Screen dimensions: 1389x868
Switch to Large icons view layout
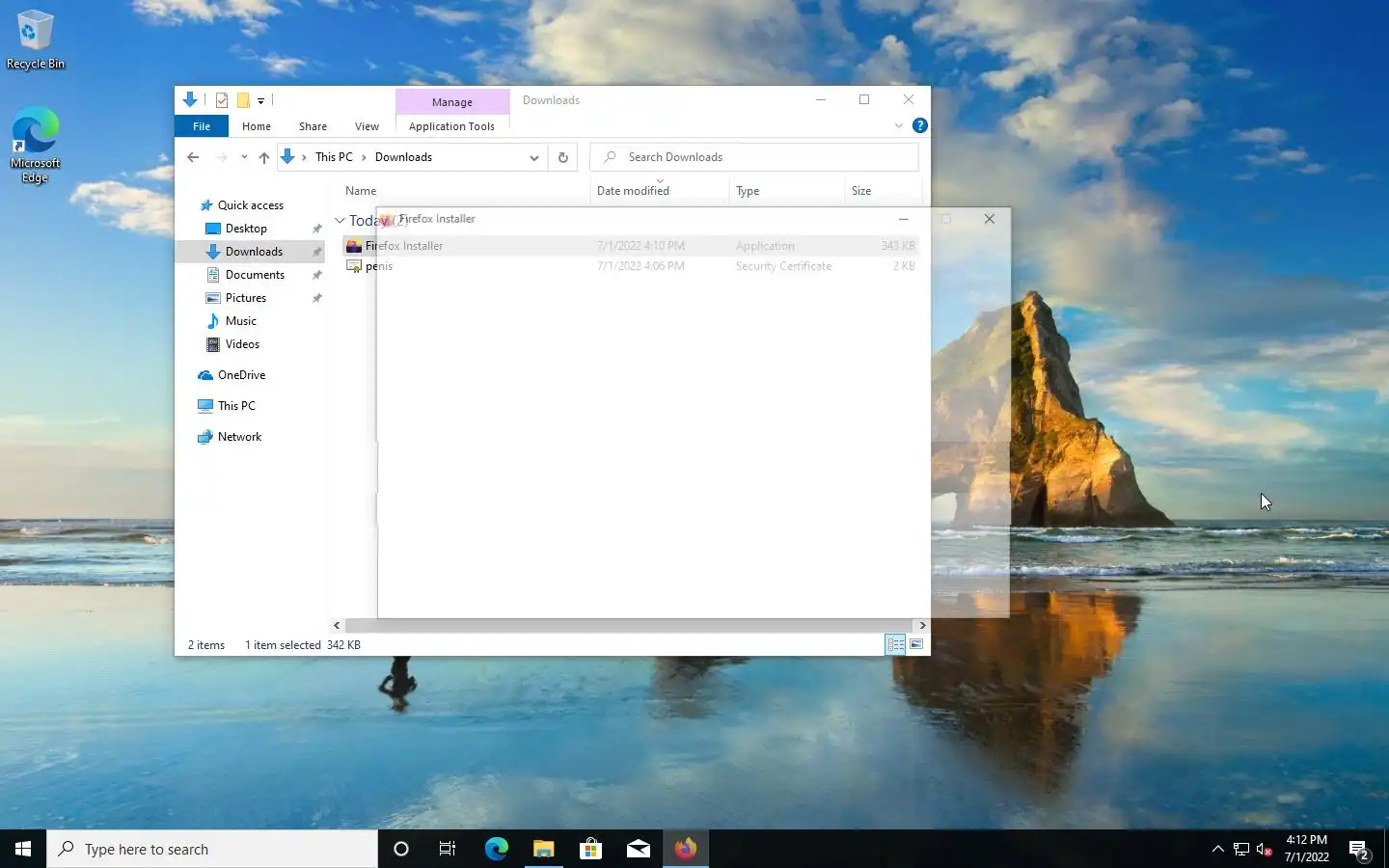click(x=916, y=644)
